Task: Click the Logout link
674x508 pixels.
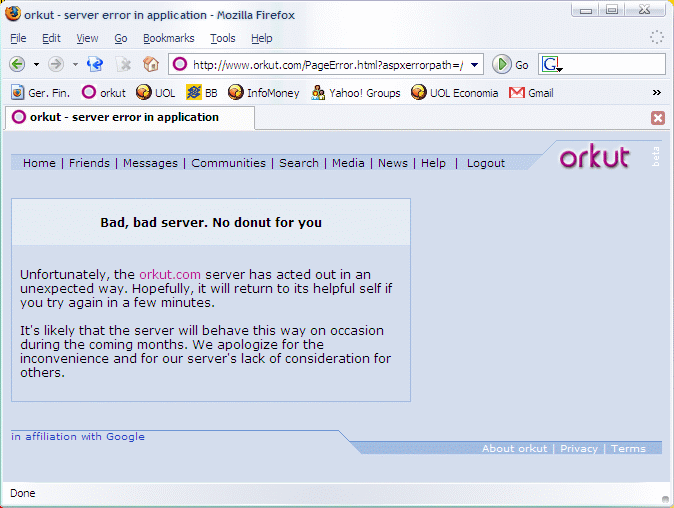Action: pyautogui.click(x=486, y=163)
